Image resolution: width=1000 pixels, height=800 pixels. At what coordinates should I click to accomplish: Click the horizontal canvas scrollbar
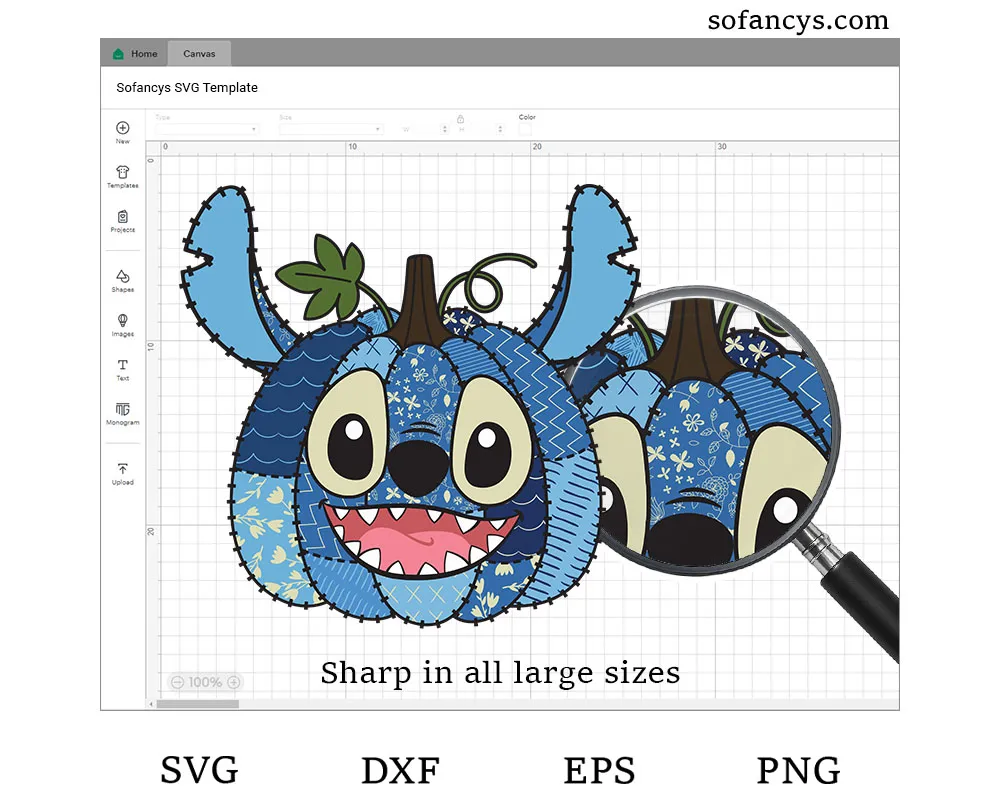(198, 704)
